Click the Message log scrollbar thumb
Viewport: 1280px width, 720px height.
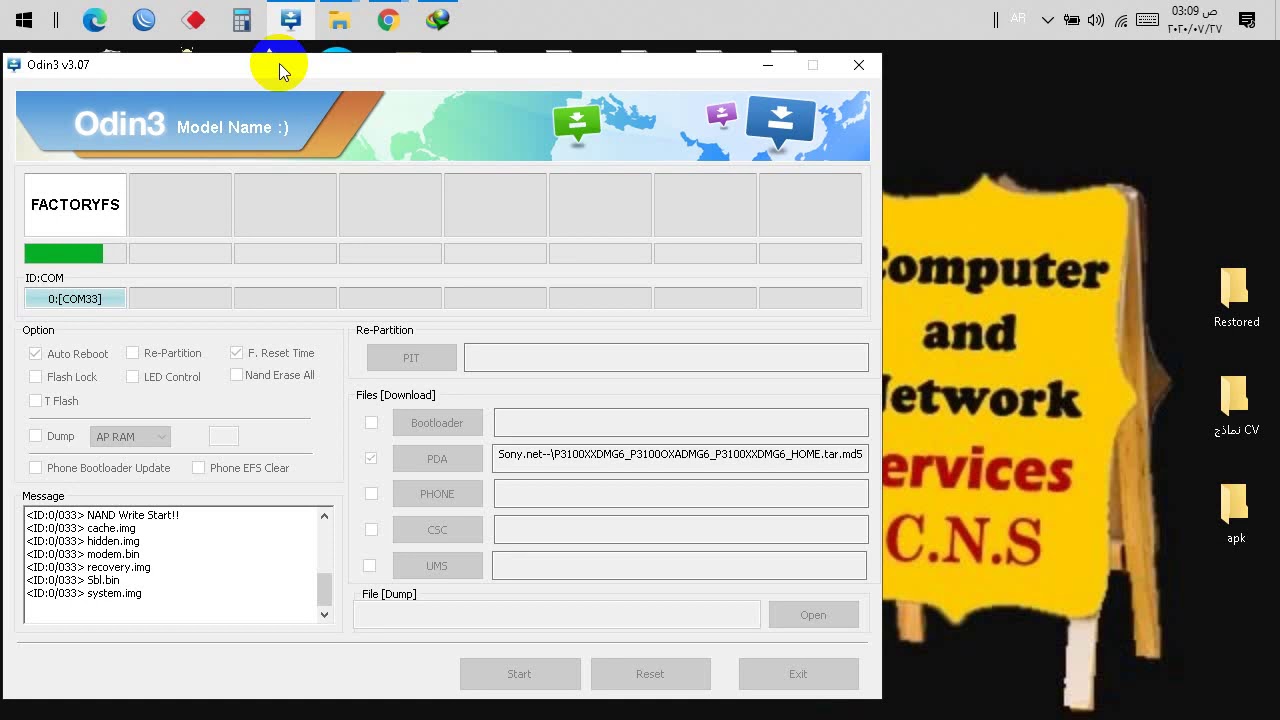tap(324, 588)
